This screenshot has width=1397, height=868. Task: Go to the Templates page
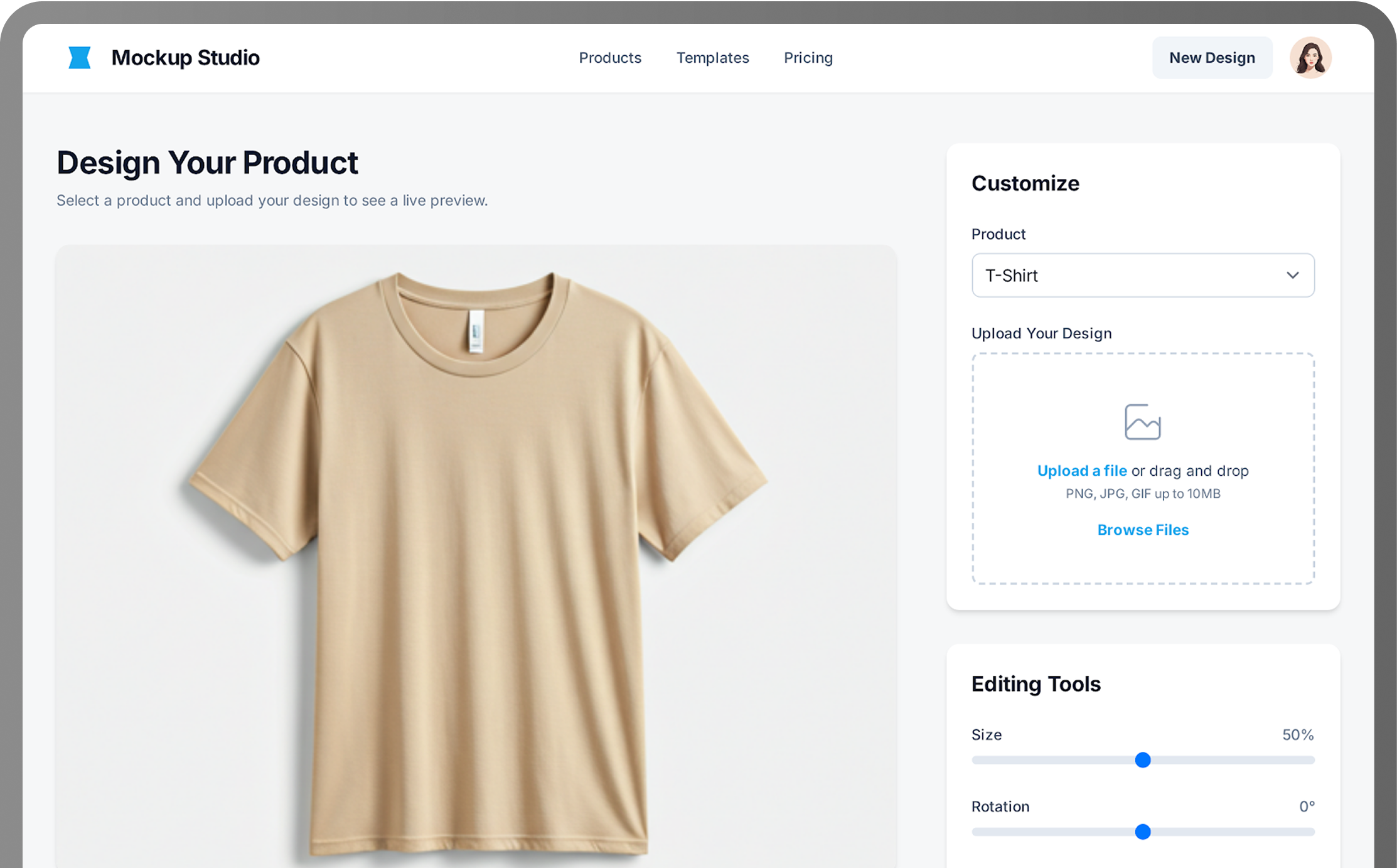pyautogui.click(x=712, y=58)
